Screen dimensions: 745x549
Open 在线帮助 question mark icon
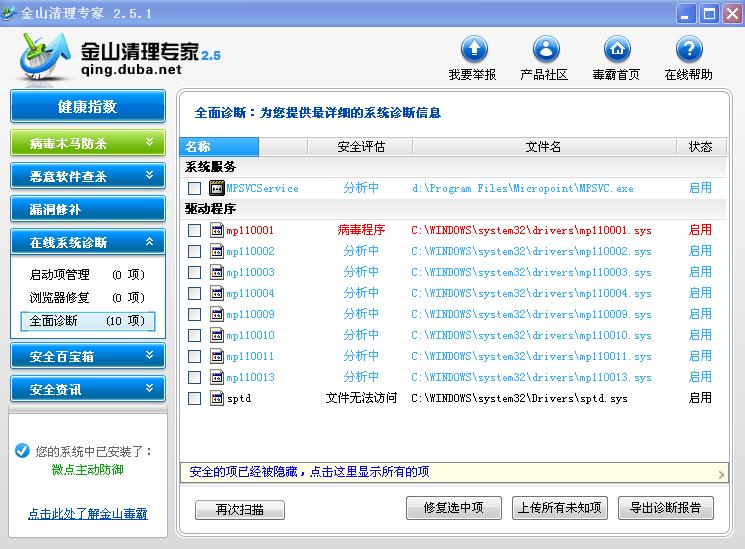pos(689,48)
